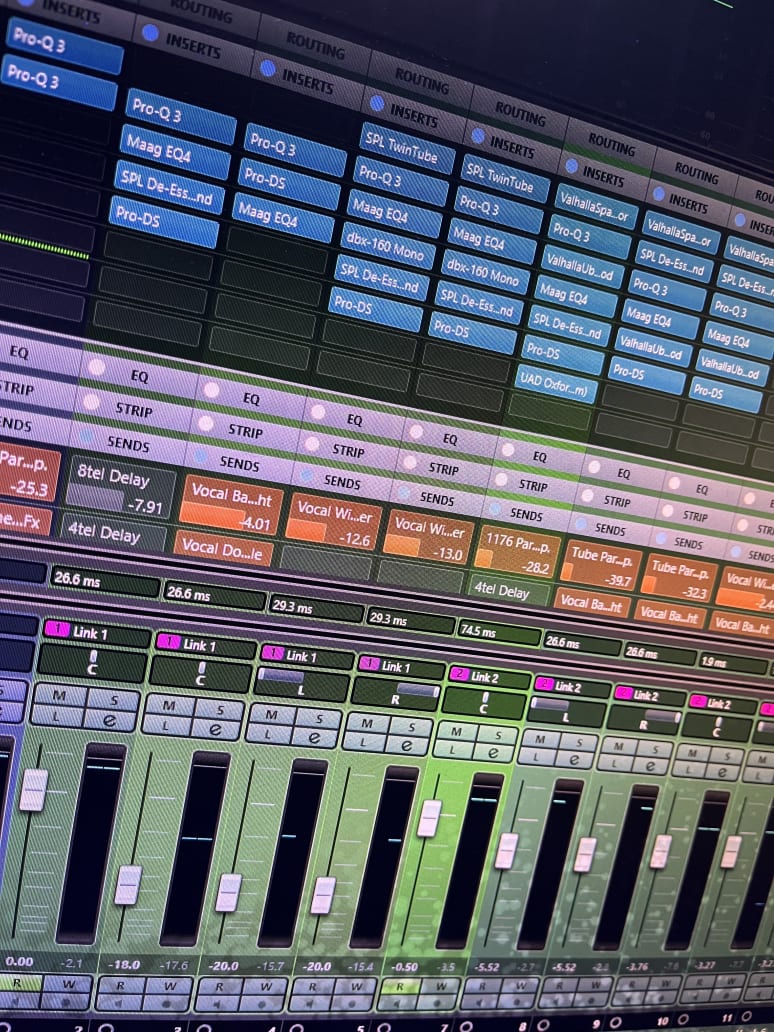Image resolution: width=774 pixels, height=1032 pixels.
Task: Open Link 1 group selector on the L-panned channel
Action: click(x=309, y=657)
